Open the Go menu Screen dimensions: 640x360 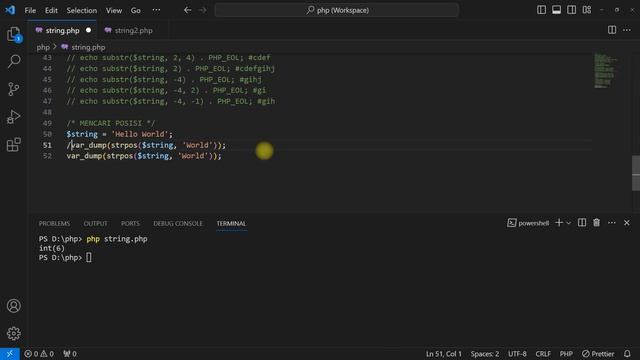pos(136,10)
